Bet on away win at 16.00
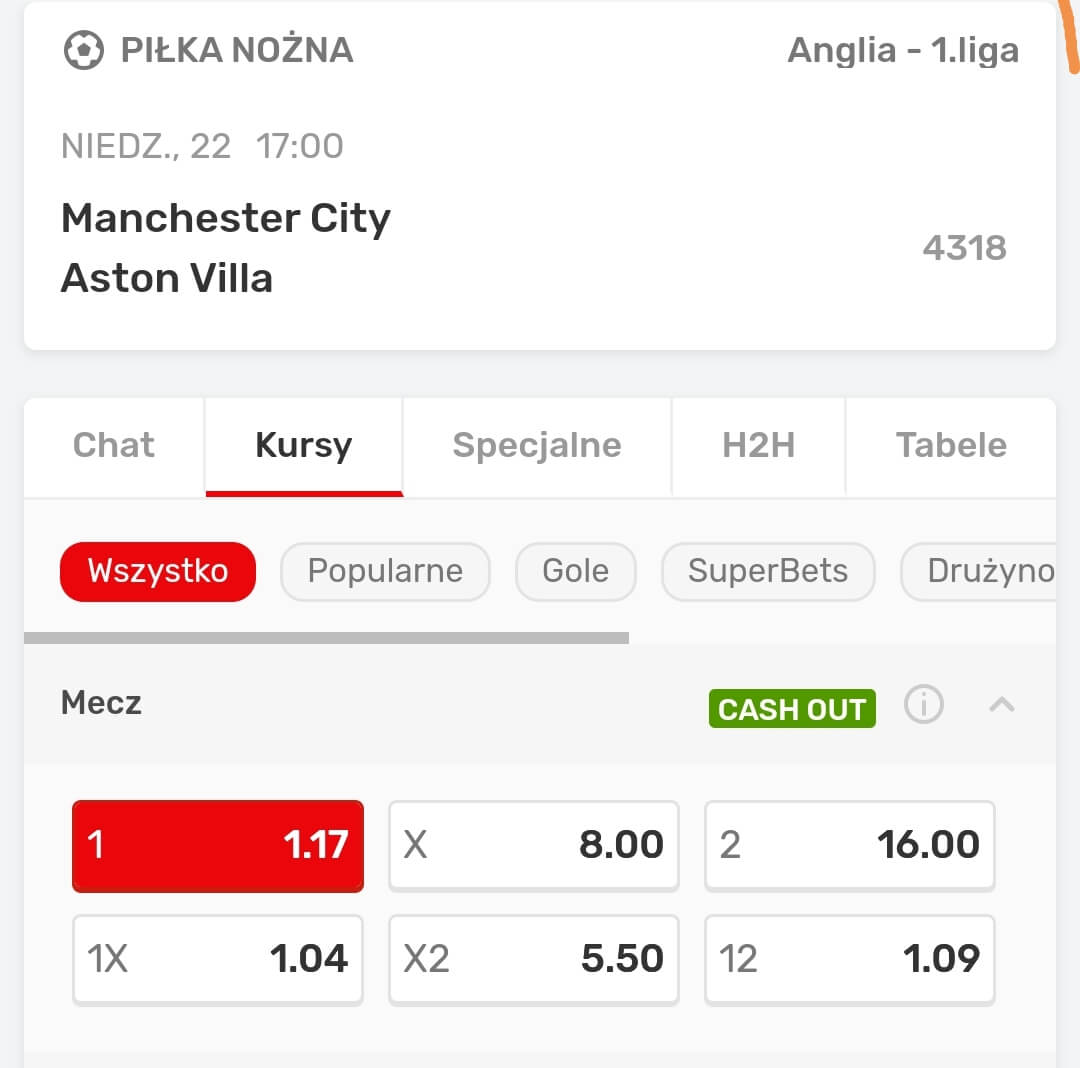This screenshot has width=1080, height=1068. (850, 845)
